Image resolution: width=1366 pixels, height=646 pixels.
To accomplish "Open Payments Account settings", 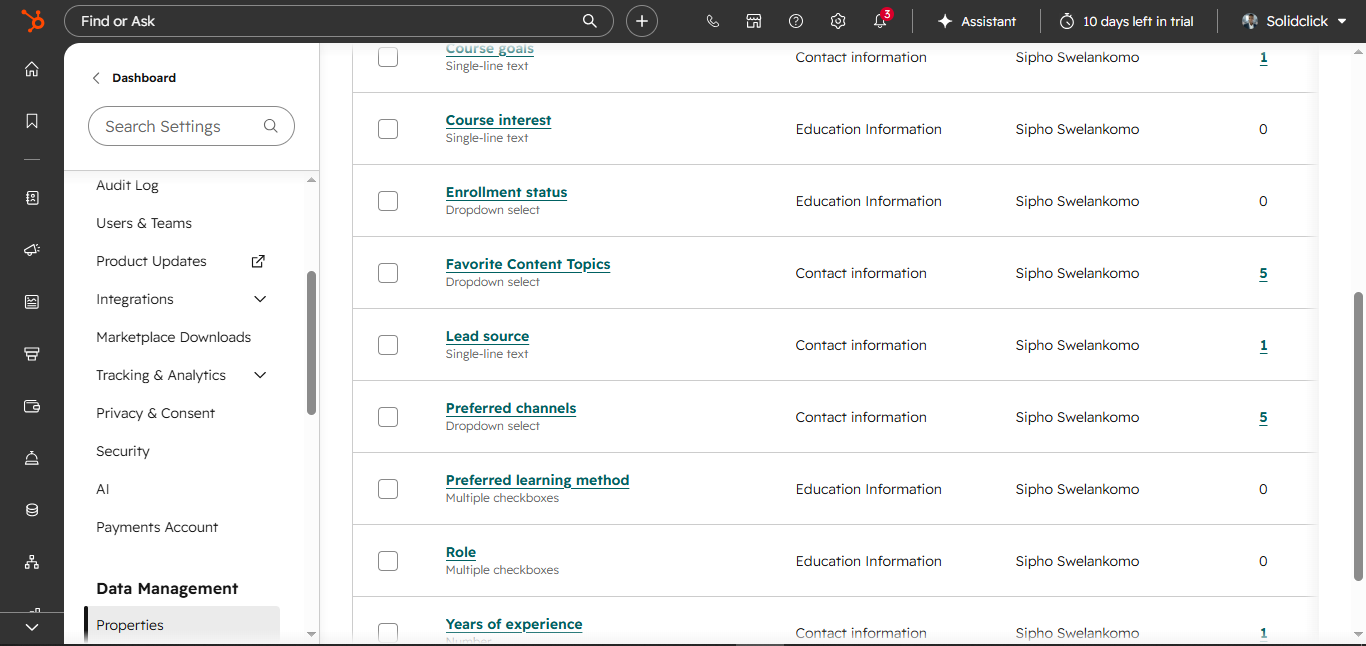I will point(157,527).
